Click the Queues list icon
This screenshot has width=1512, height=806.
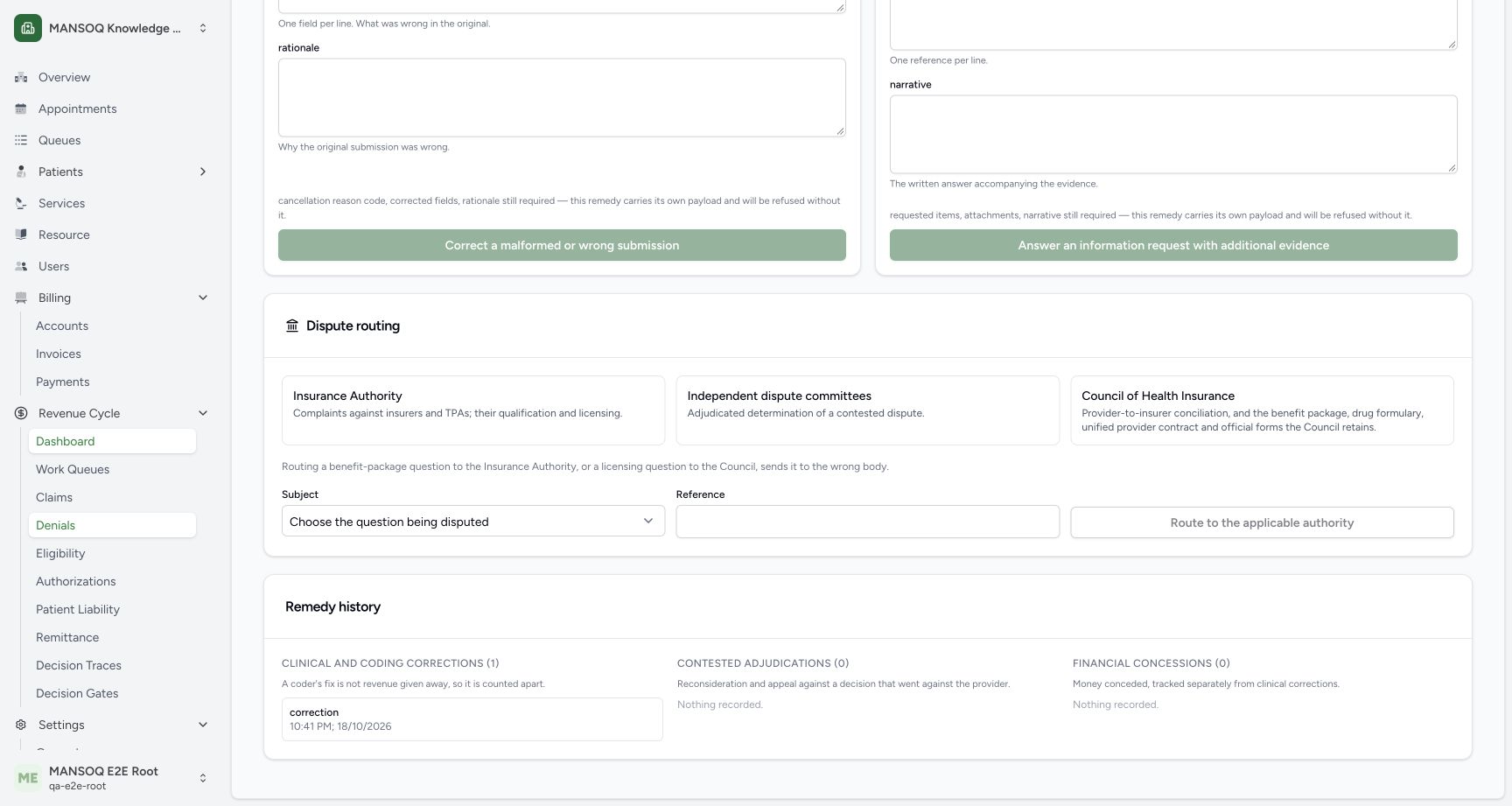coord(21,140)
